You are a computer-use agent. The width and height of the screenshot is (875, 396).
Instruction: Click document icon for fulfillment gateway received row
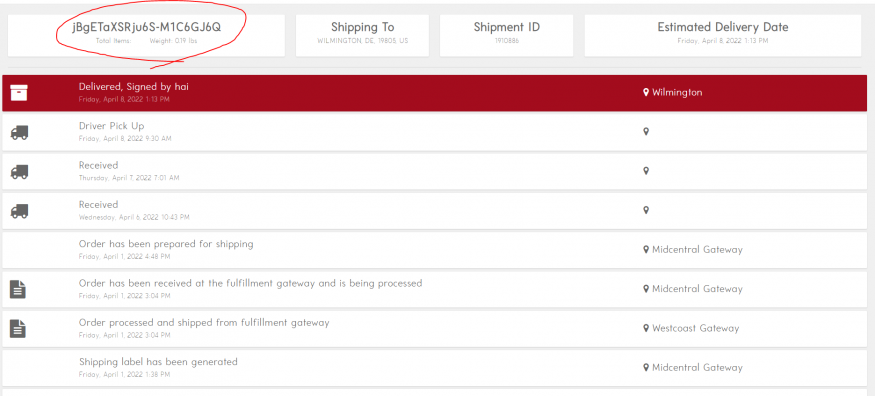click(18, 289)
